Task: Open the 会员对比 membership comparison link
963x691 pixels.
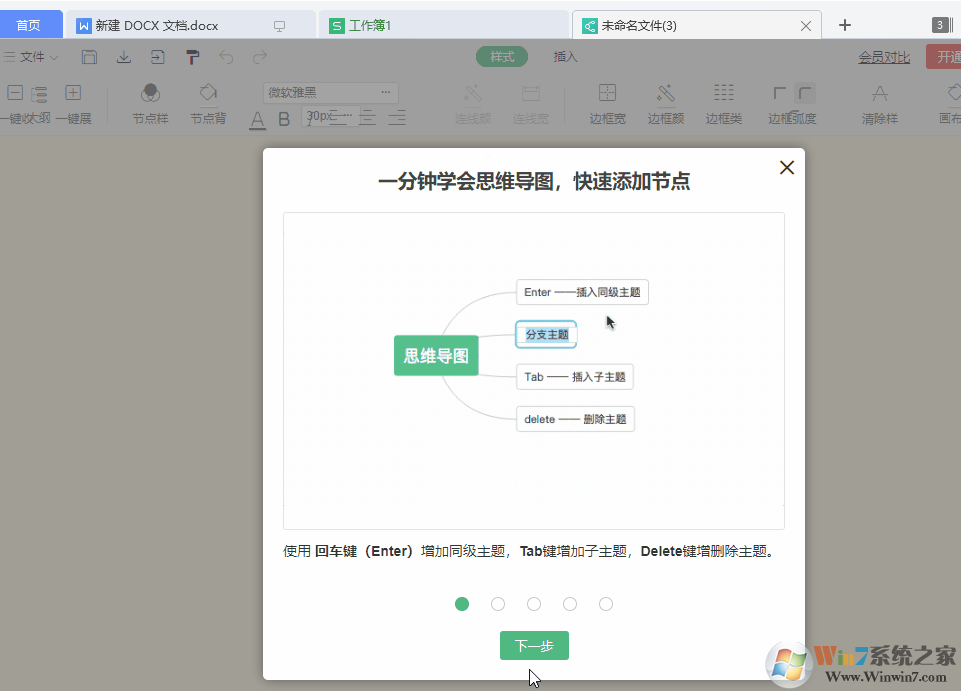Action: (x=883, y=57)
